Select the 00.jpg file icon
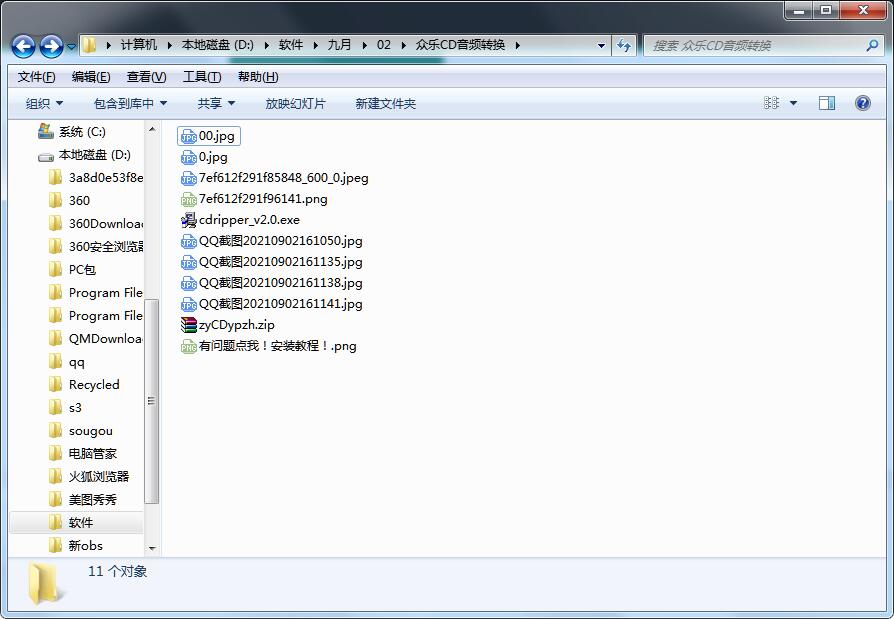Screen dimensions: 894x619 tap(189, 136)
